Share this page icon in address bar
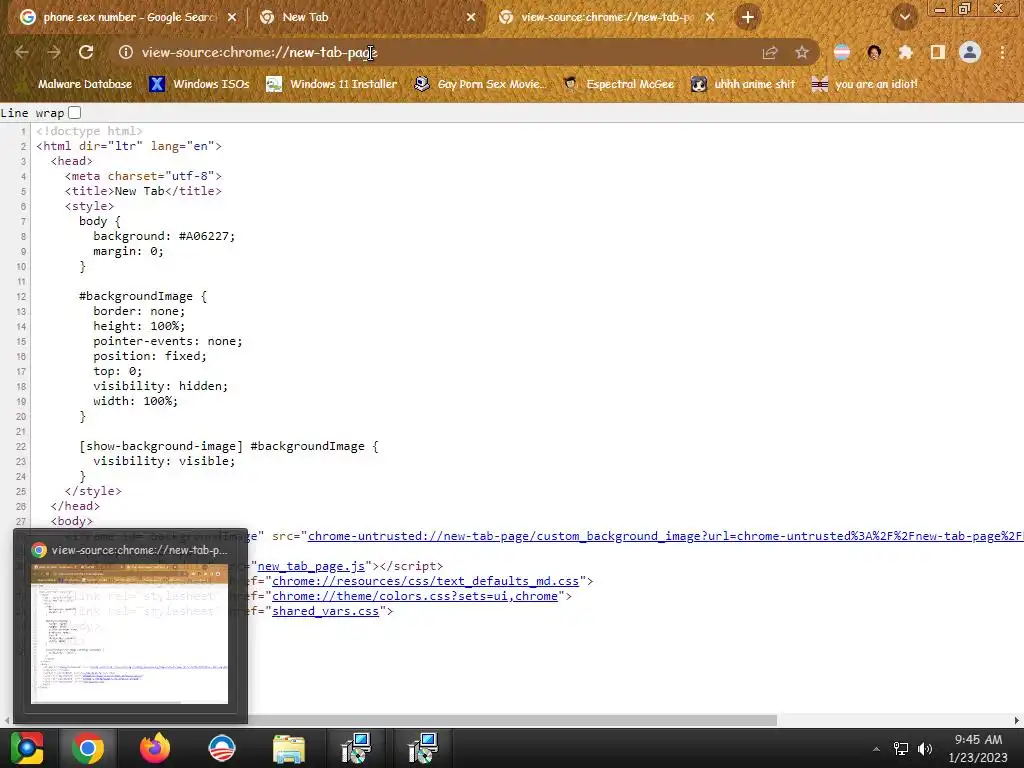This screenshot has width=1024, height=768. pyautogui.click(x=770, y=52)
